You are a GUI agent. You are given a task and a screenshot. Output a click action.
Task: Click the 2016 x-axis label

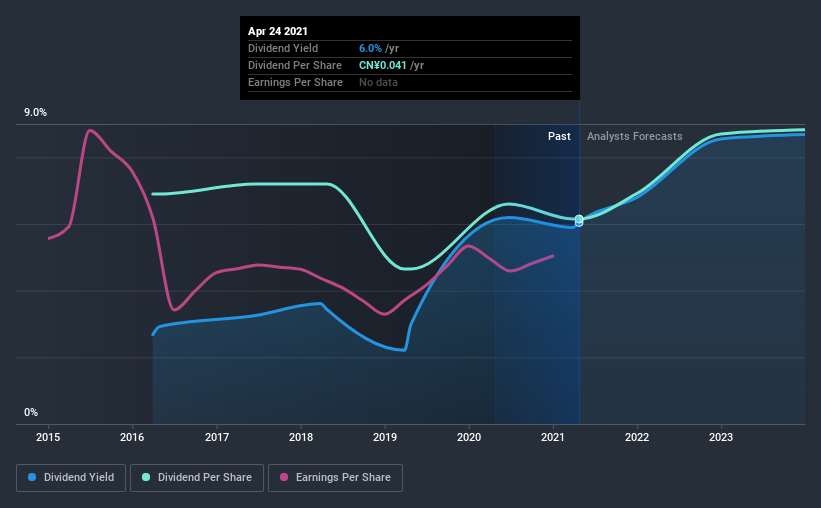coord(132,437)
